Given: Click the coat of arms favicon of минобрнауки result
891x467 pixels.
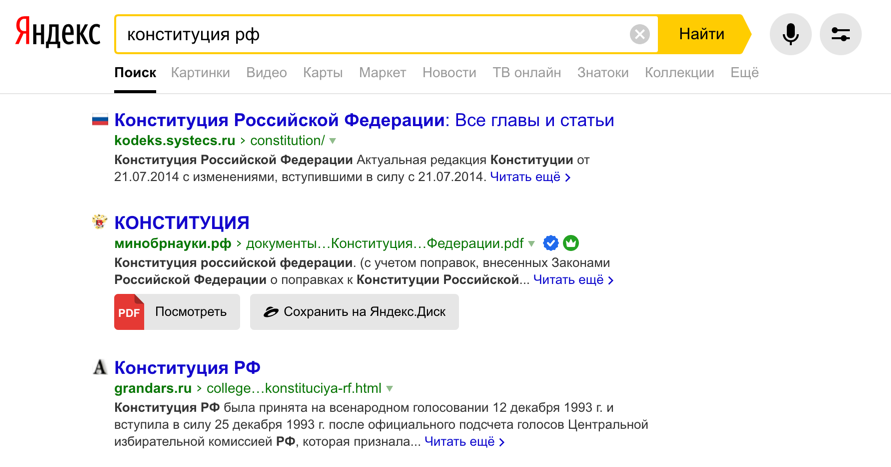Looking at the screenshot, I should (100, 222).
